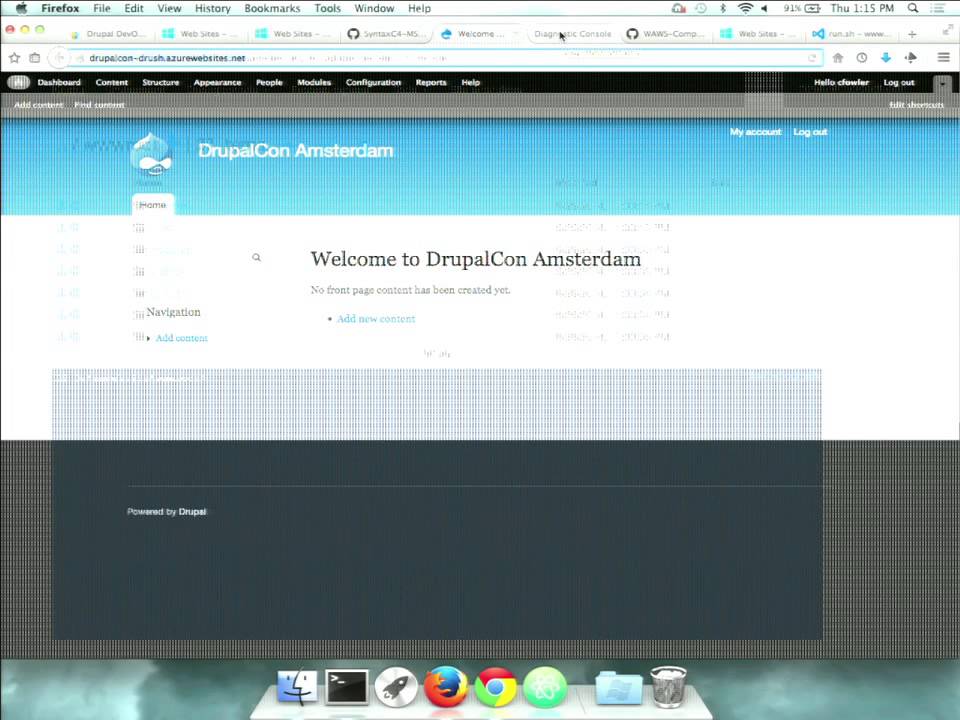Click the Drupal drop logo
Screen dimensions: 960x720
tap(152, 155)
